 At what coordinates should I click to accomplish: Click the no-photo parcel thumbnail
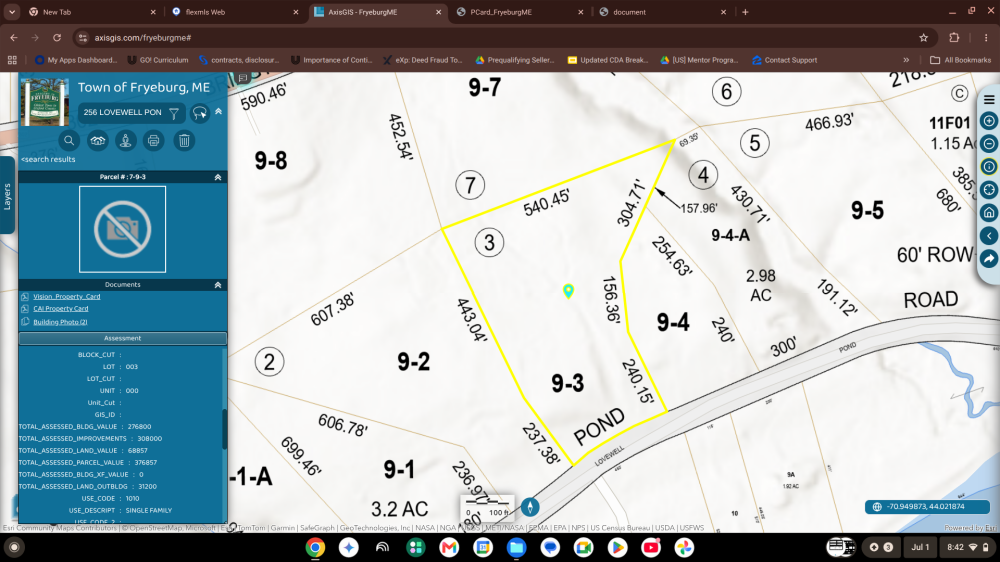pos(122,229)
